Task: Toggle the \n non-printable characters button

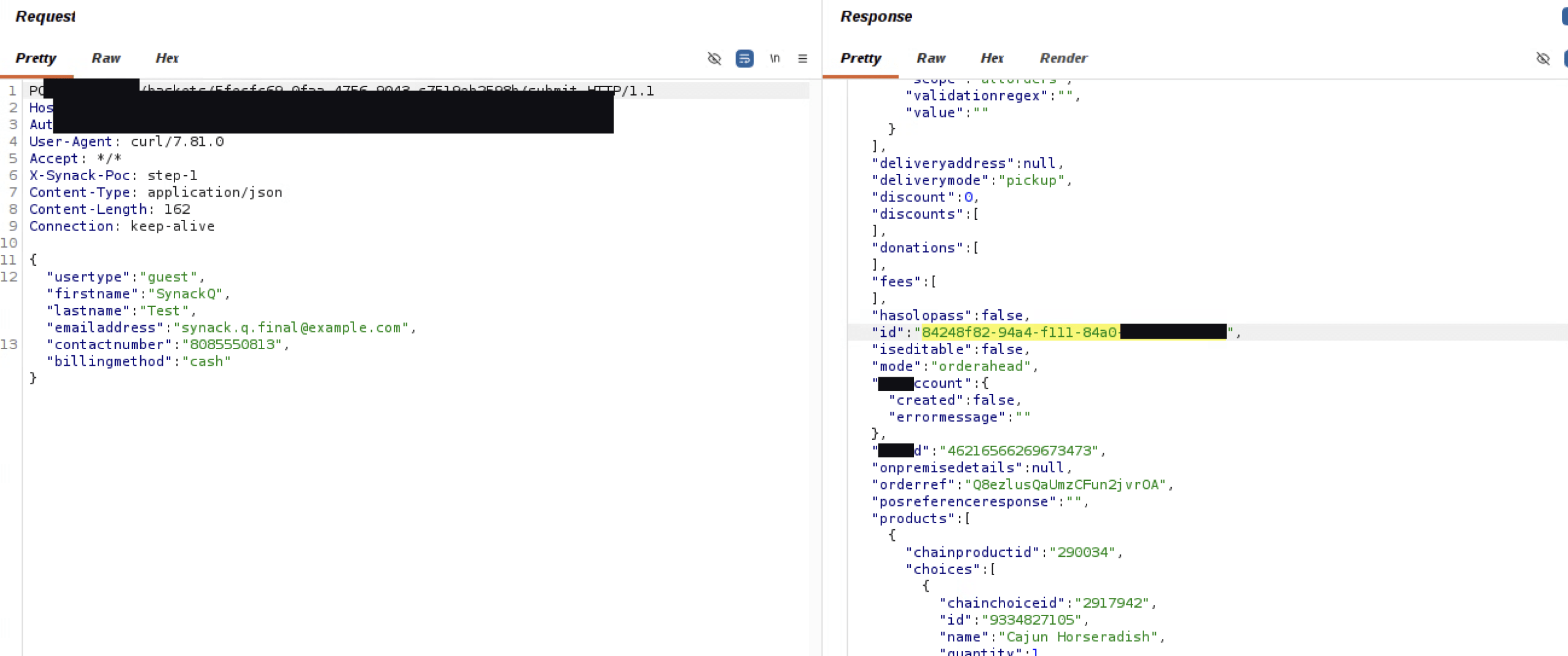Action: 775,58
